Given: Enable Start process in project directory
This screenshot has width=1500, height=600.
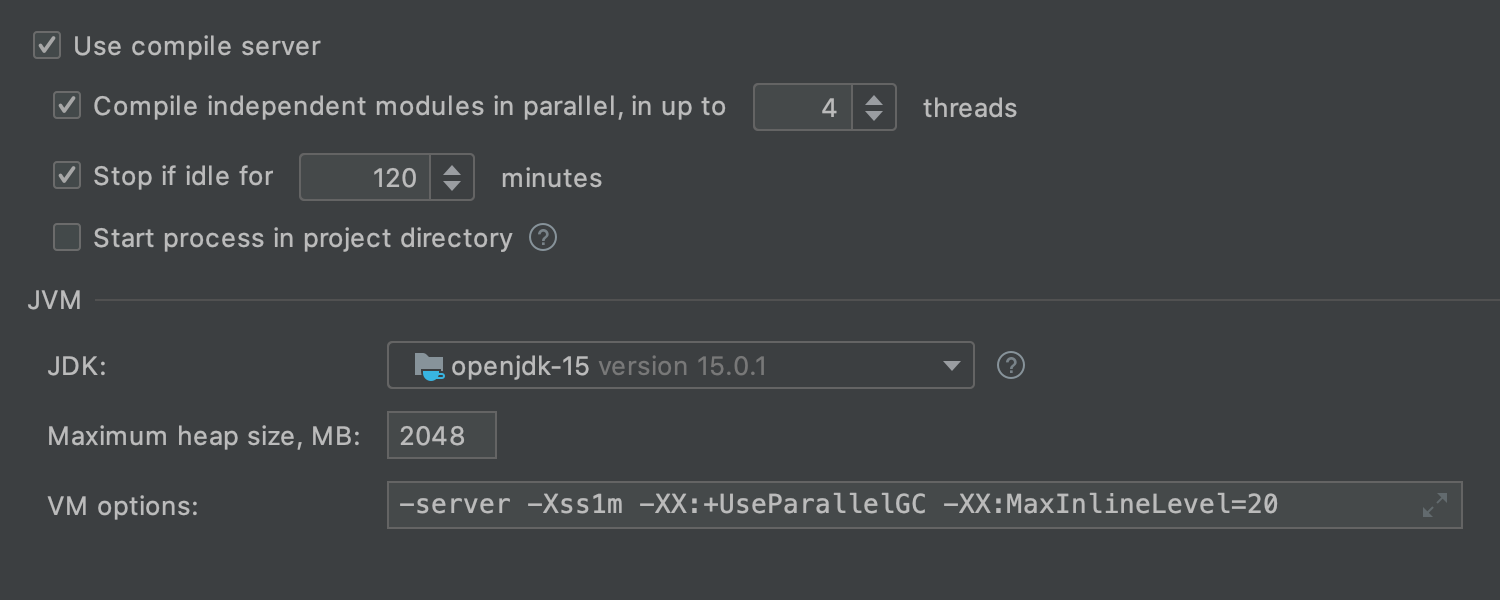Looking at the screenshot, I should click(67, 238).
